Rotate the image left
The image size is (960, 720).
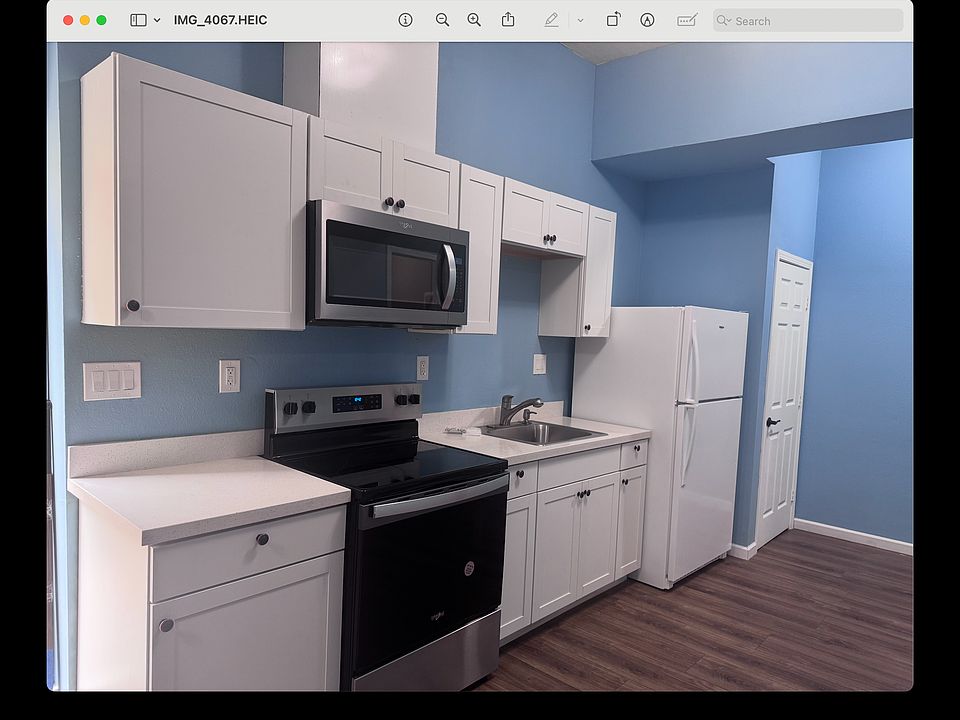pos(613,20)
